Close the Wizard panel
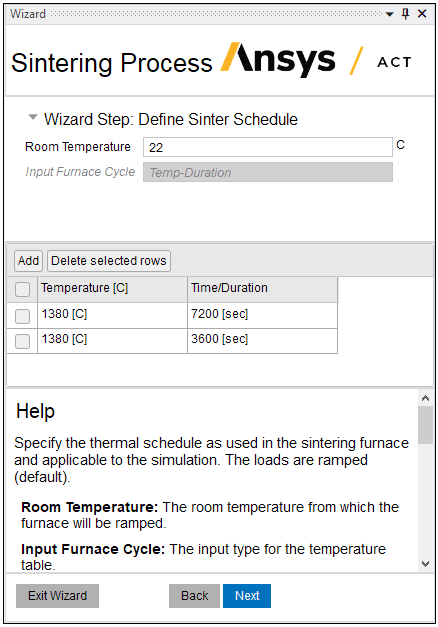 tap(422, 14)
